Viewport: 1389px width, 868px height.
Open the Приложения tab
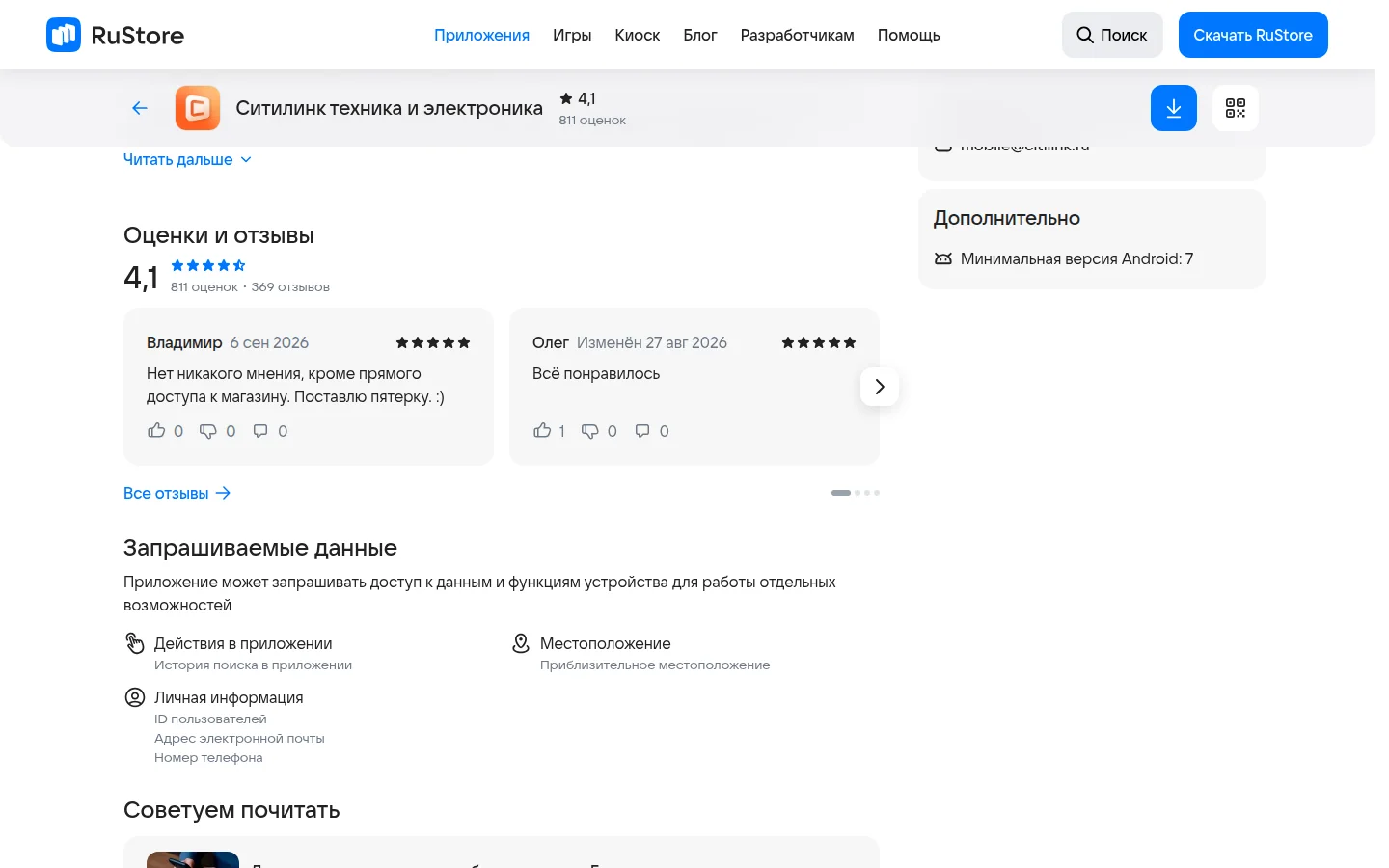coord(481,35)
